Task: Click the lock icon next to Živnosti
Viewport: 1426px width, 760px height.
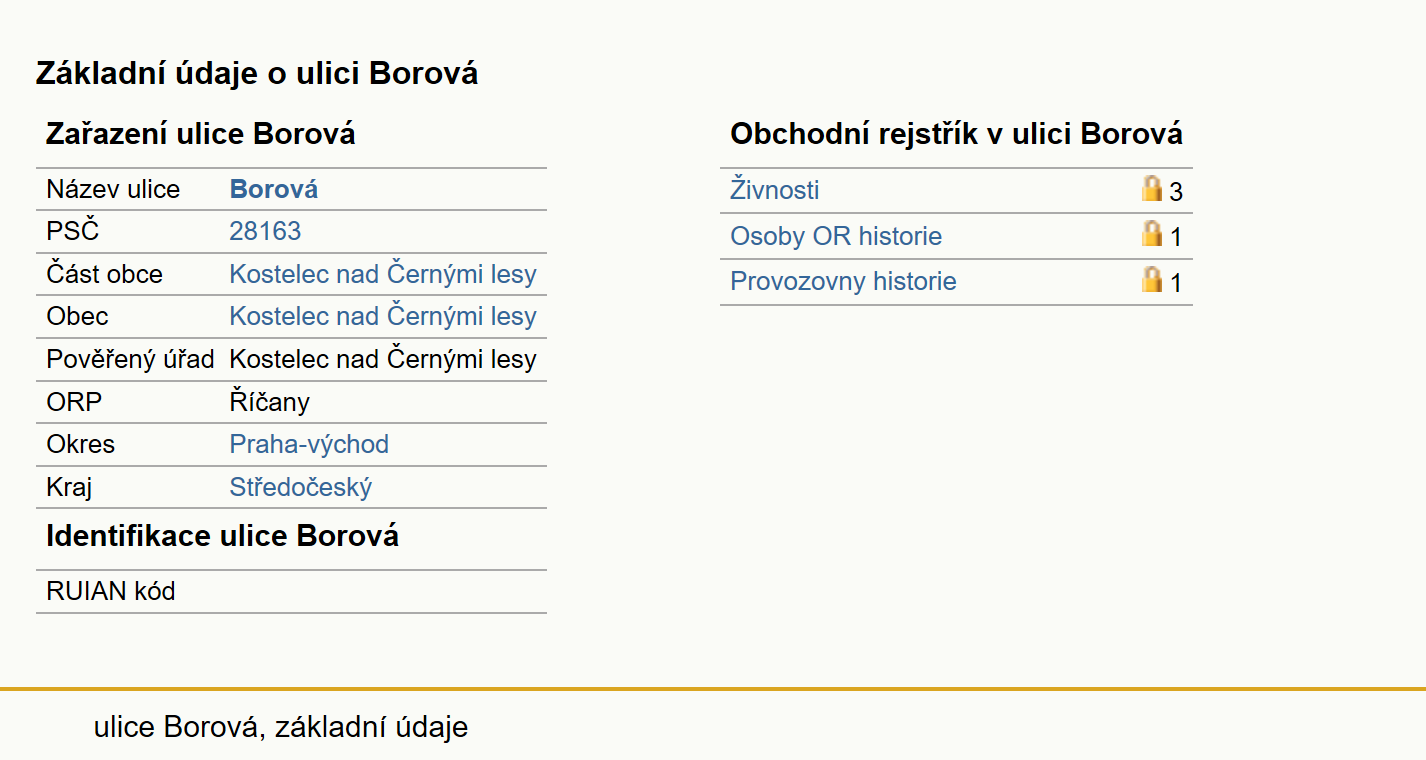Action: [1152, 188]
